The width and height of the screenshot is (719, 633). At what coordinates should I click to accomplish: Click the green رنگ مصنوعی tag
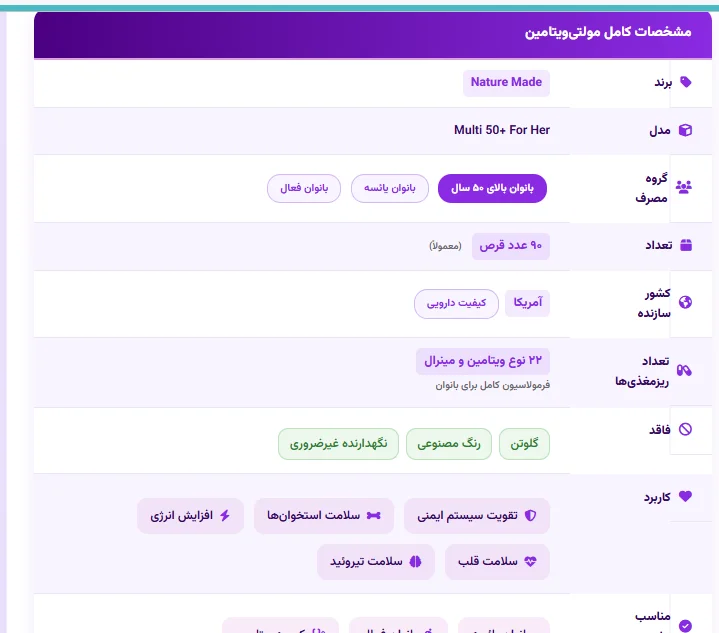(x=449, y=444)
